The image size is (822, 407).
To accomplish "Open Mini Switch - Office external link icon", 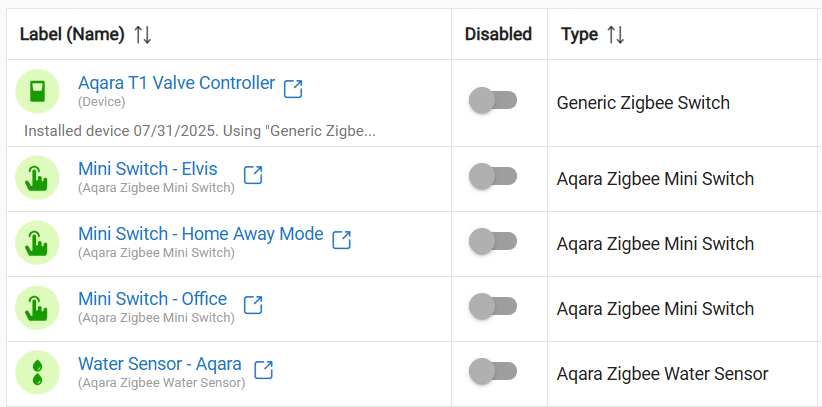I will (253, 304).
